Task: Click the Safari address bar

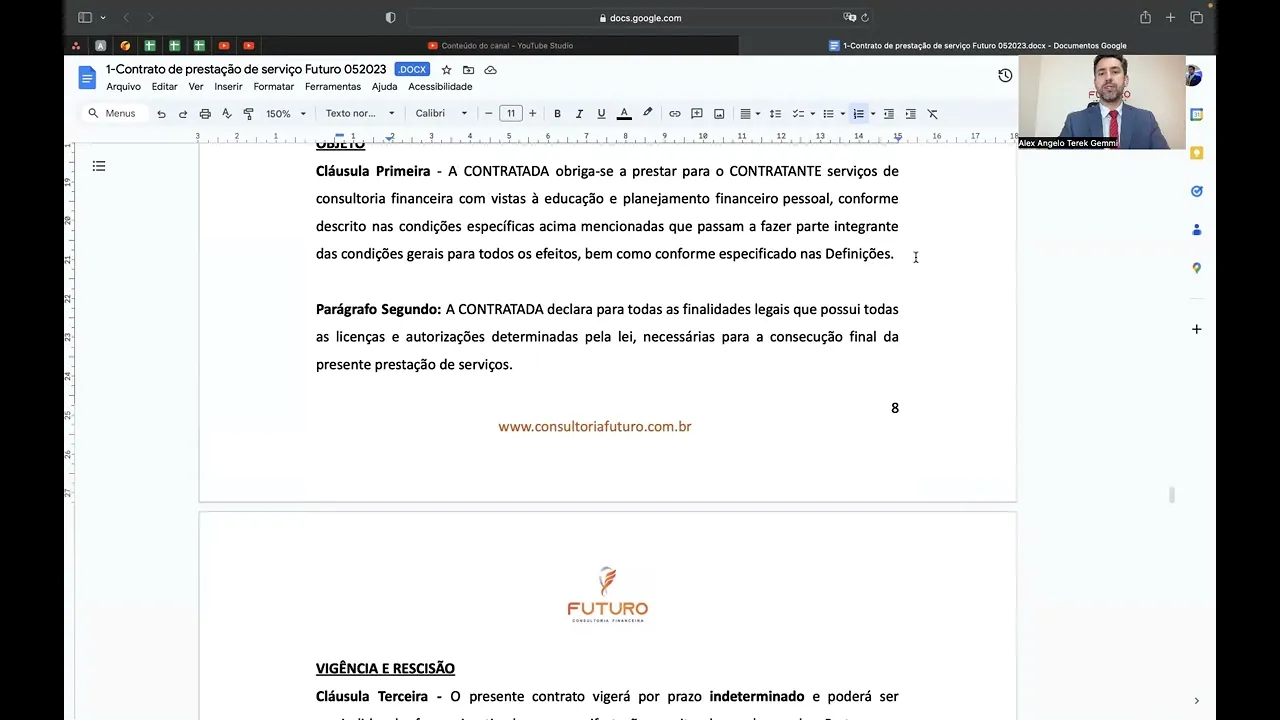Action: pyautogui.click(x=640, y=17)
